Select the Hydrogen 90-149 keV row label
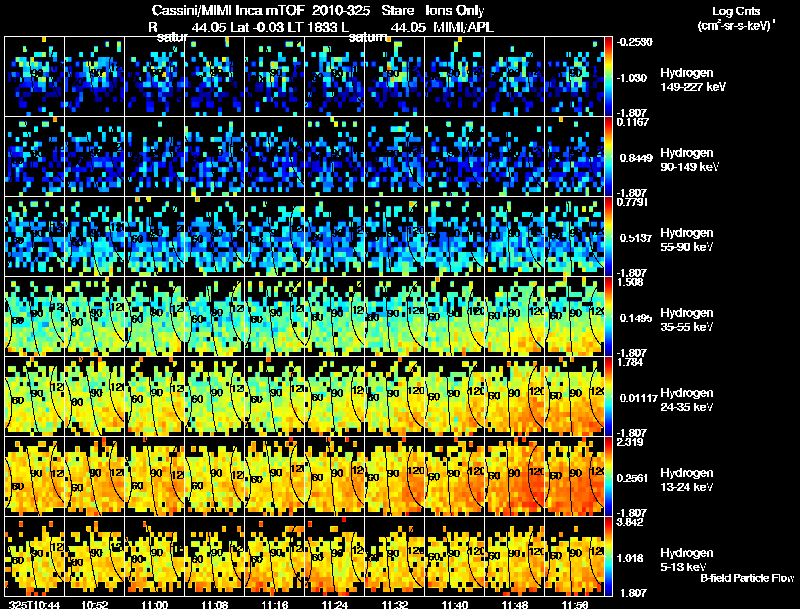This screenshot has height=609, width=800. [x=689, y=160]
